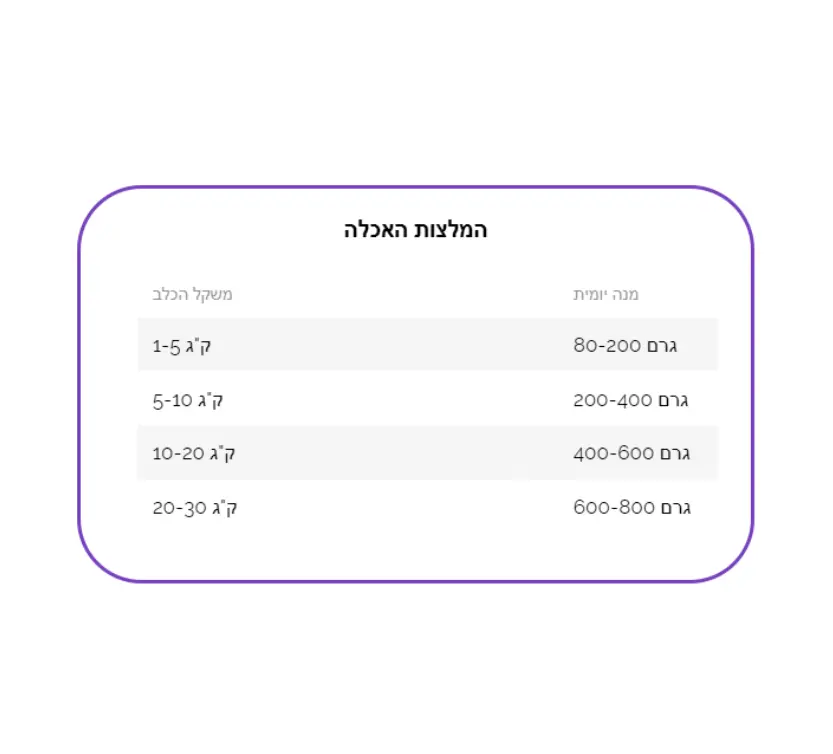Viewport: 833px width, 754px height.
Task: Click the word גרם in the 600-800 row
Action: (676, 508)
